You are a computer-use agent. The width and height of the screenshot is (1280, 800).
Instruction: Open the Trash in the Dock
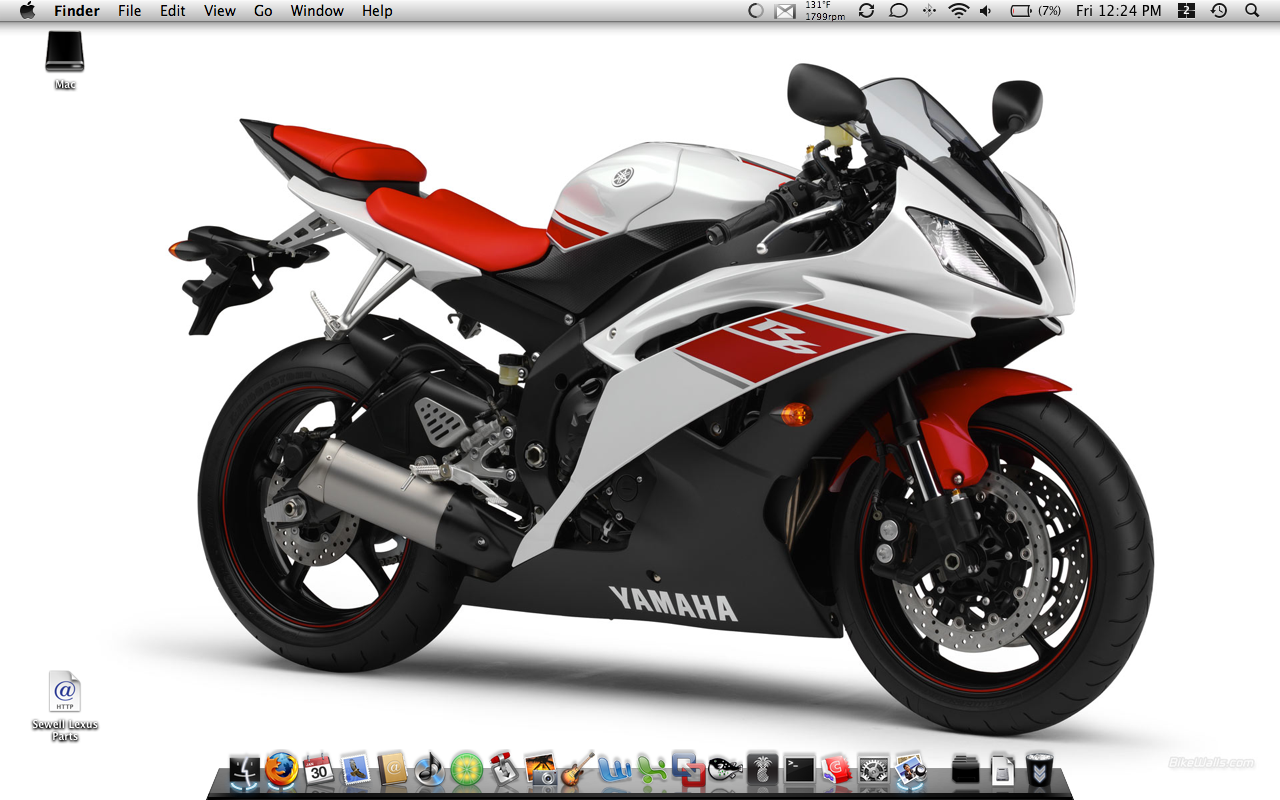[1040, 768]
